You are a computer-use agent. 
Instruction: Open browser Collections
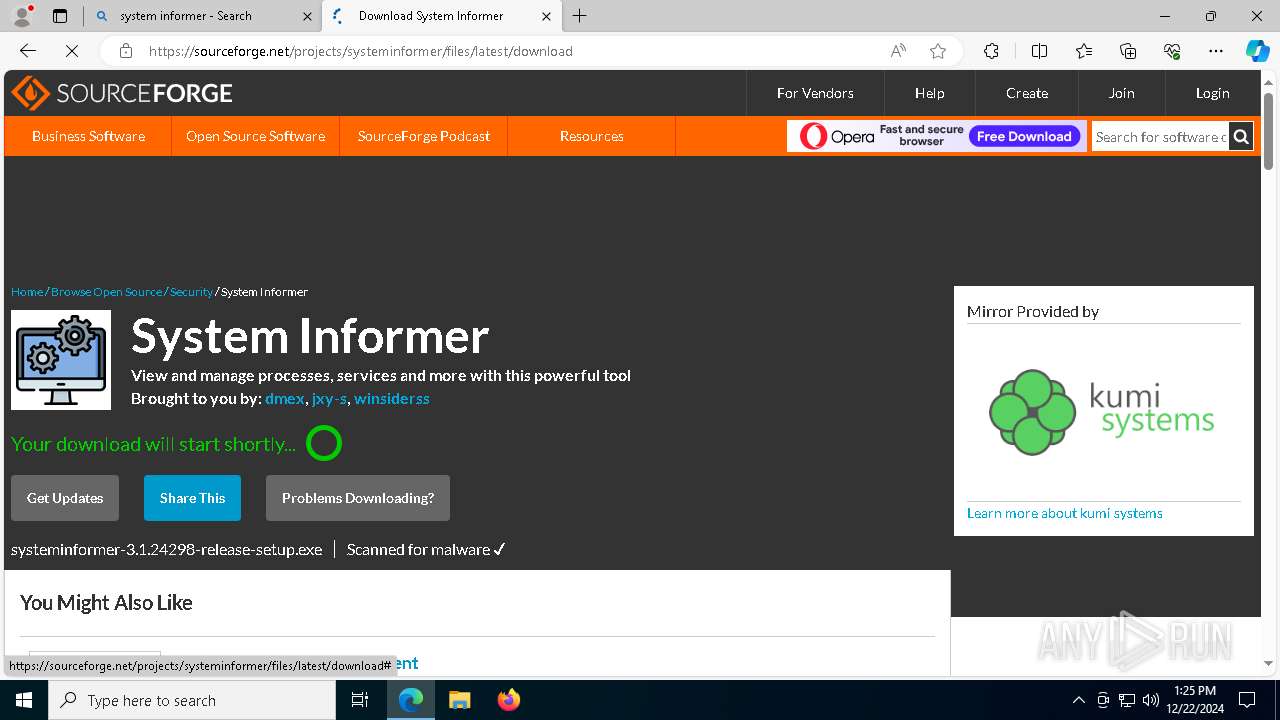[x=1128, y=51]
